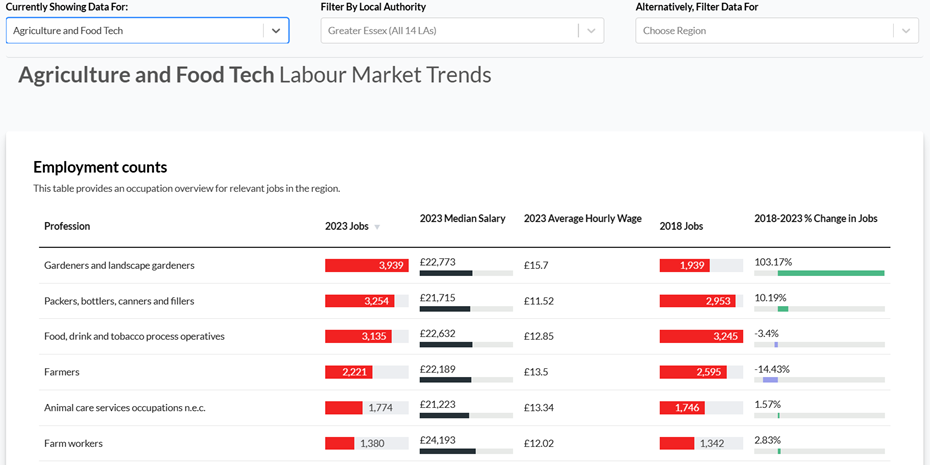Click green 103.17% change bar
The image size is (930, 465).
[831, 273]
